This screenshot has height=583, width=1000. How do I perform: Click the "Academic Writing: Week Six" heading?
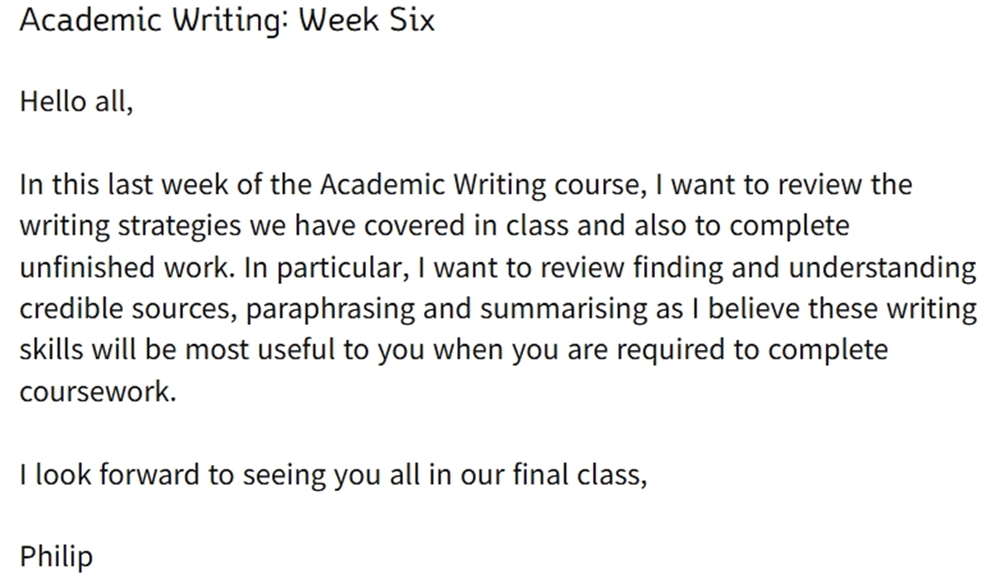(x=227, y=20)
